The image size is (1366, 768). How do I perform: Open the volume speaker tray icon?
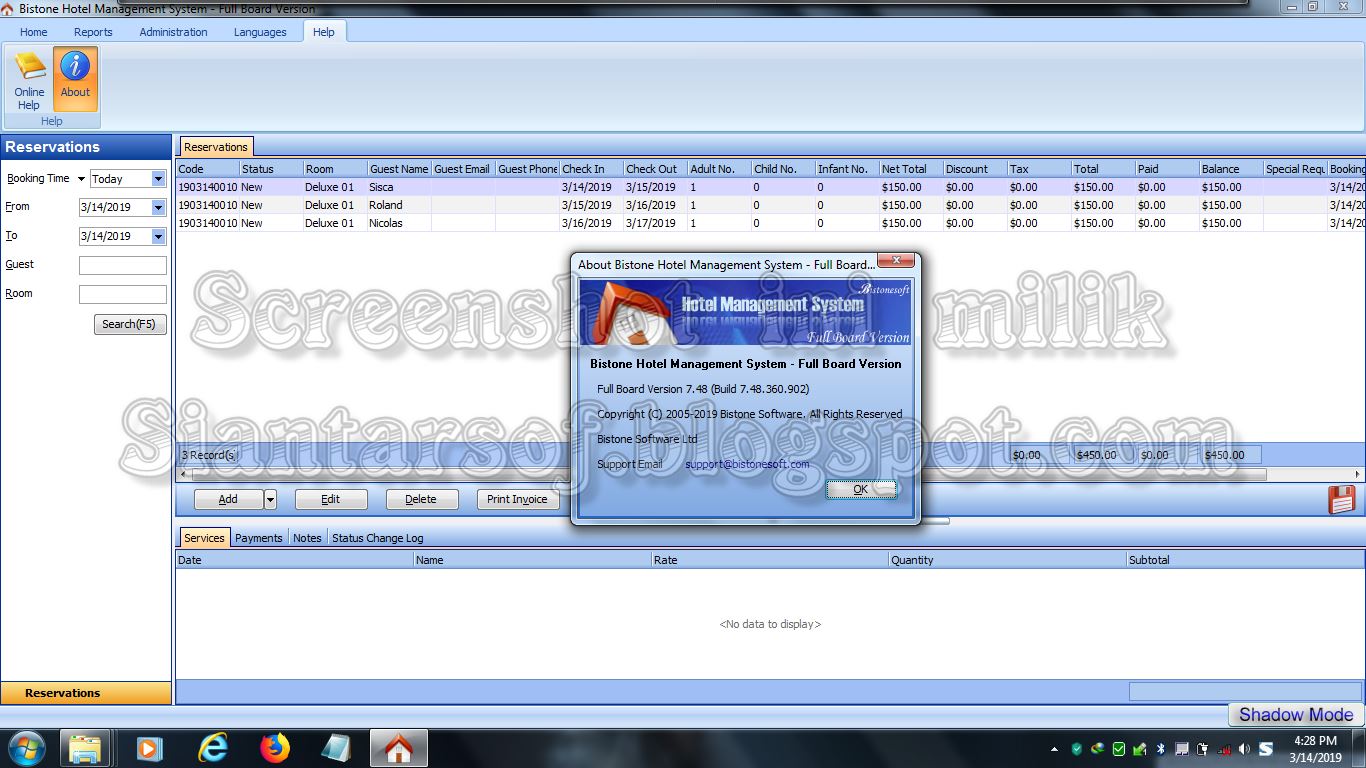click(x=1244, y=749)
